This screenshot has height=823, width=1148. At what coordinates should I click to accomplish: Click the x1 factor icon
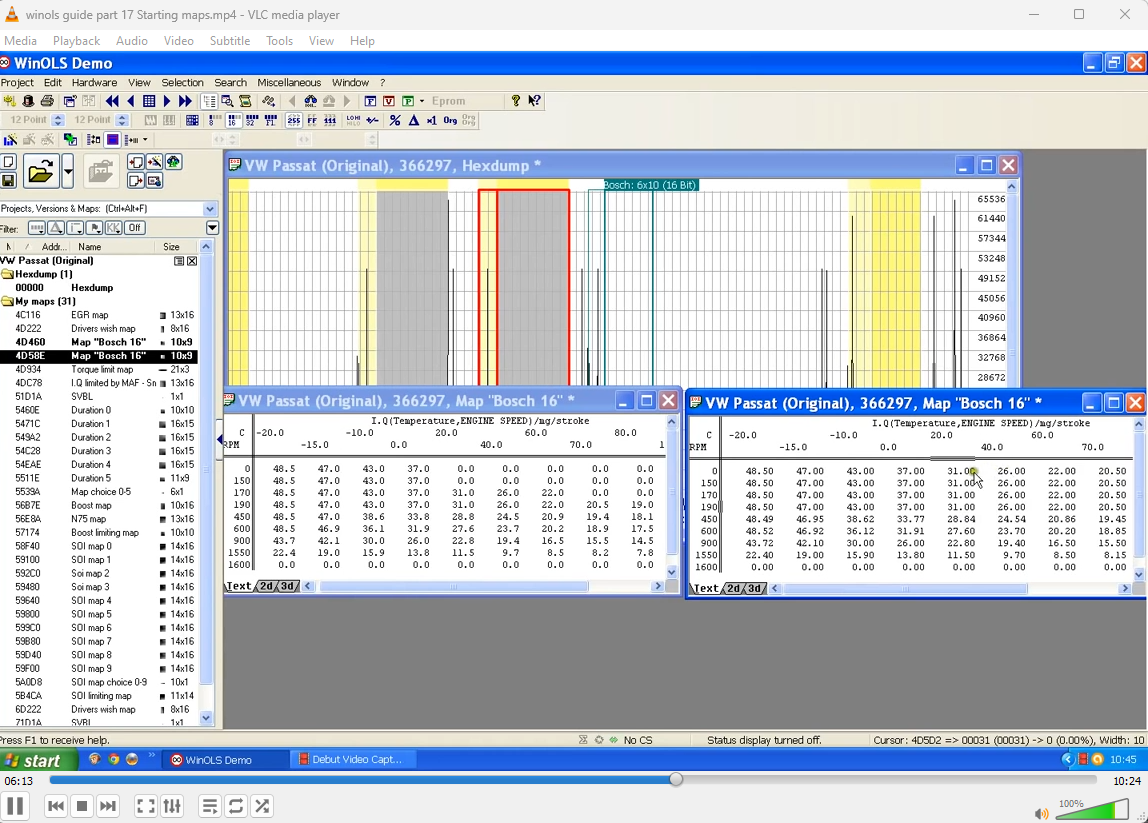(432, 120)
